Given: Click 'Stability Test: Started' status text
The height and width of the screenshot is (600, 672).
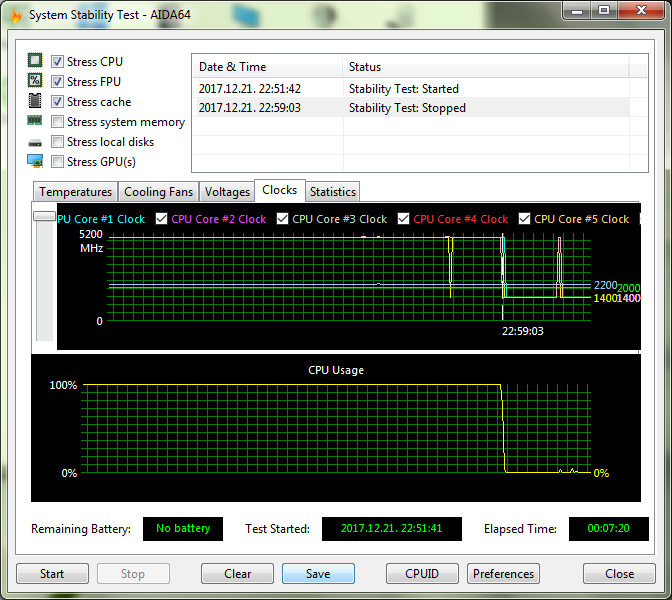Looking at the screenshot, I should 404,89.
